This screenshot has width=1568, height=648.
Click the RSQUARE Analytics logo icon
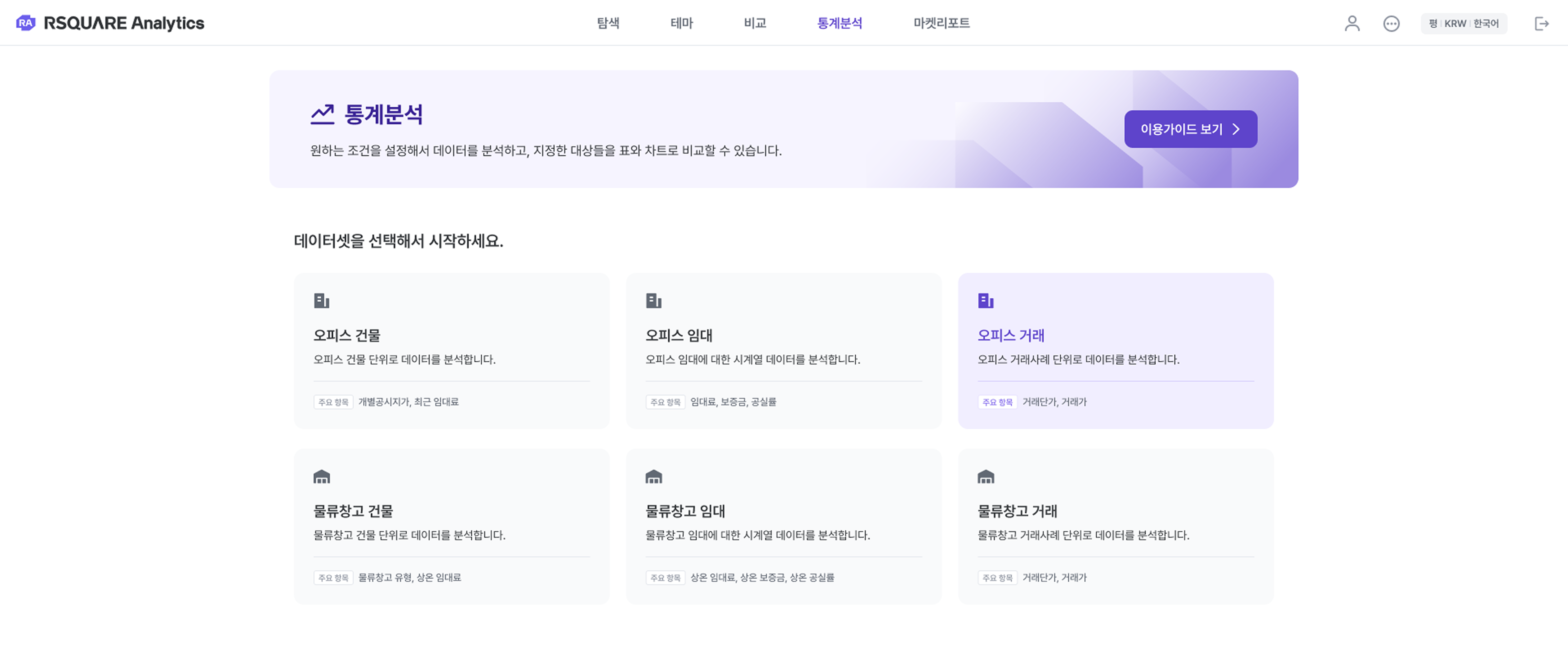tap(26, 23)
